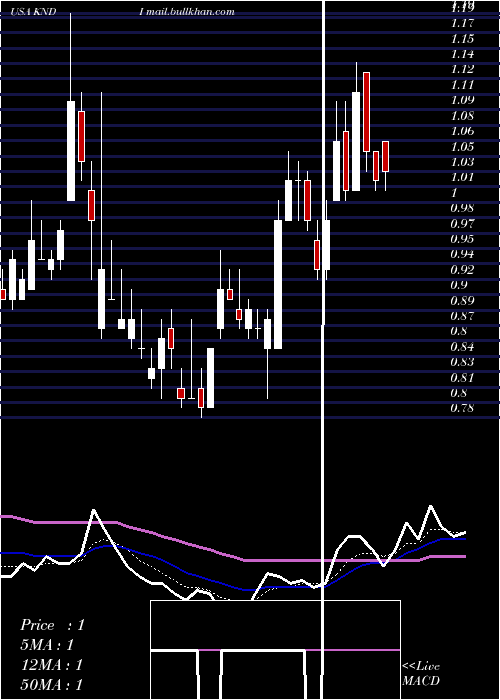Choose the 0.89 axis label

coord(462,301)
